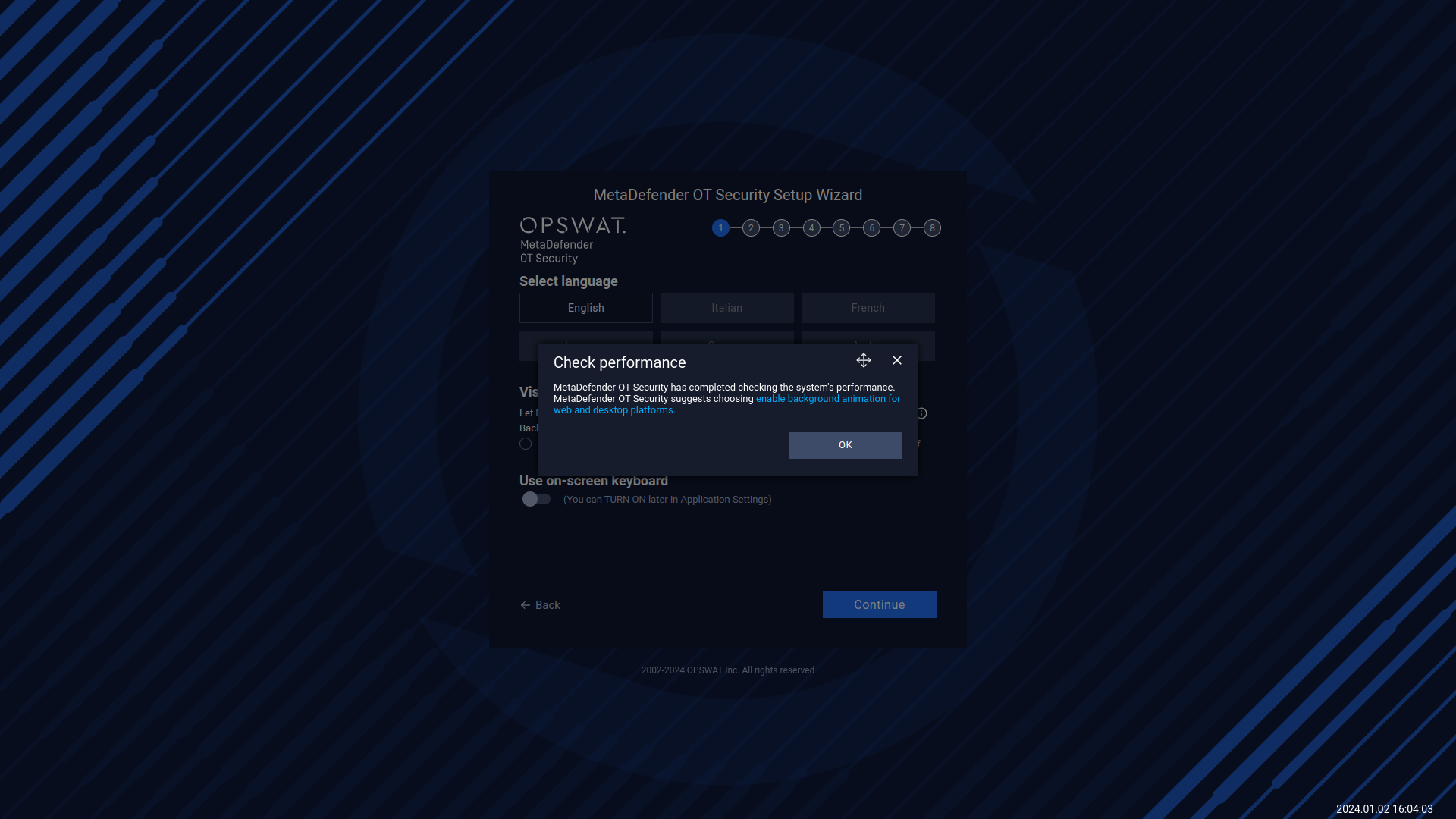This screenshot has height=819, width=1456.
Task: Click the info icon beside visual settings
Action: [x=922, y=413]
